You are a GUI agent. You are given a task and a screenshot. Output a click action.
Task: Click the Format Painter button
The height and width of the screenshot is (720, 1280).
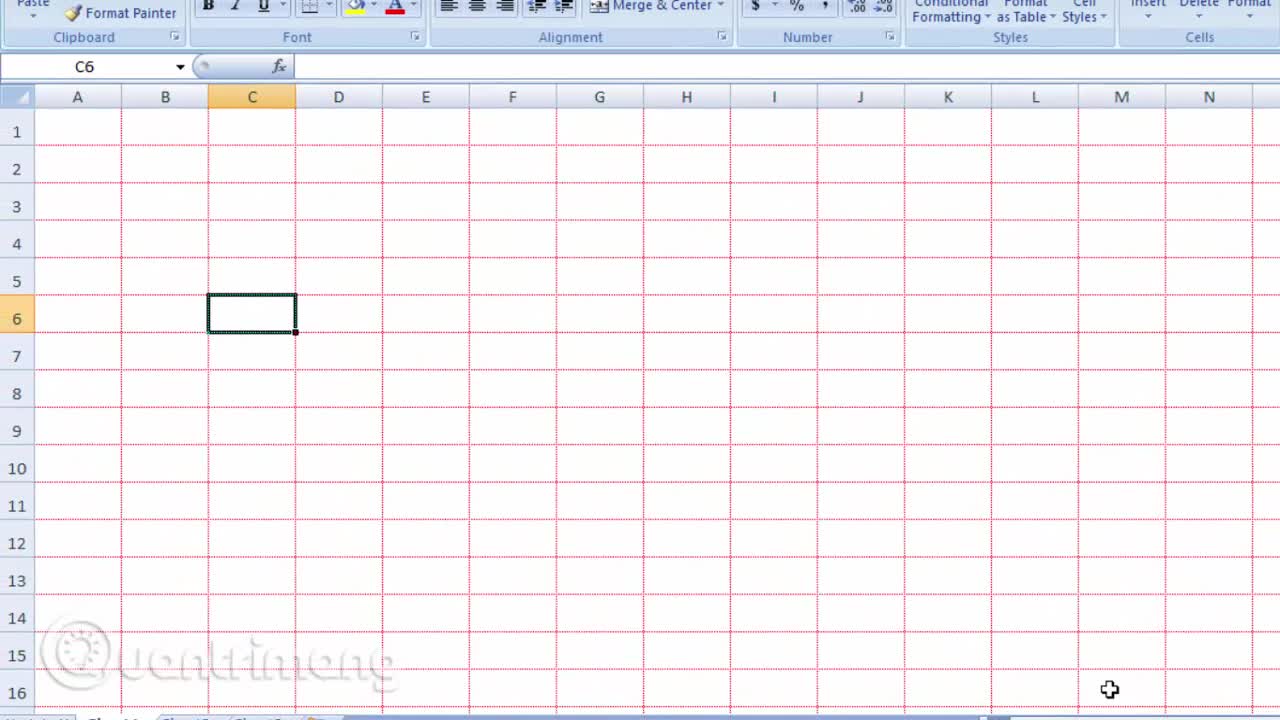point(120,13)
